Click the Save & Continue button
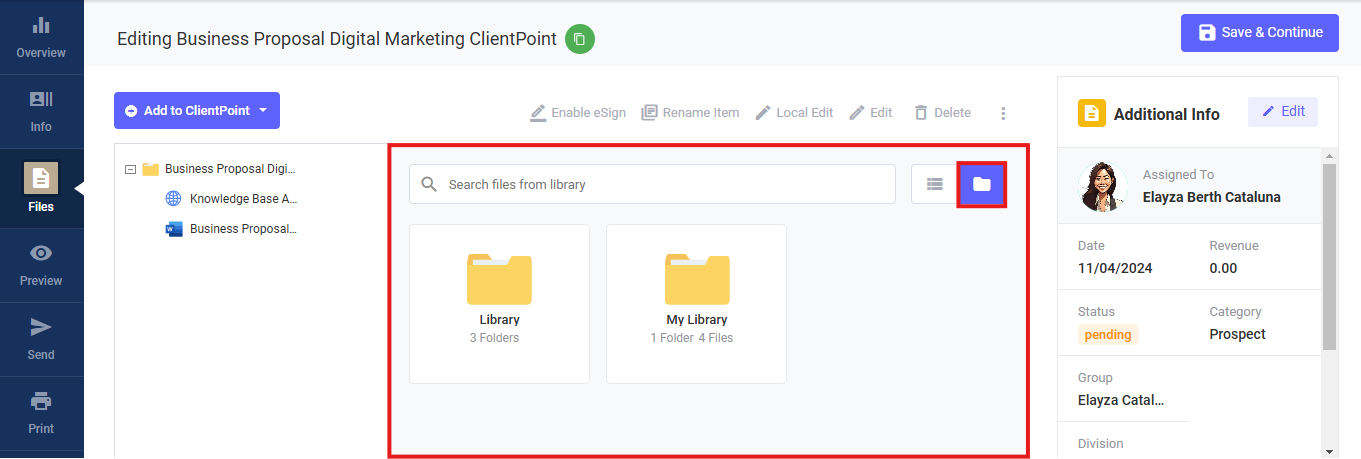The height and width of the screenshot is (459, 1361). pos(1260,32)
